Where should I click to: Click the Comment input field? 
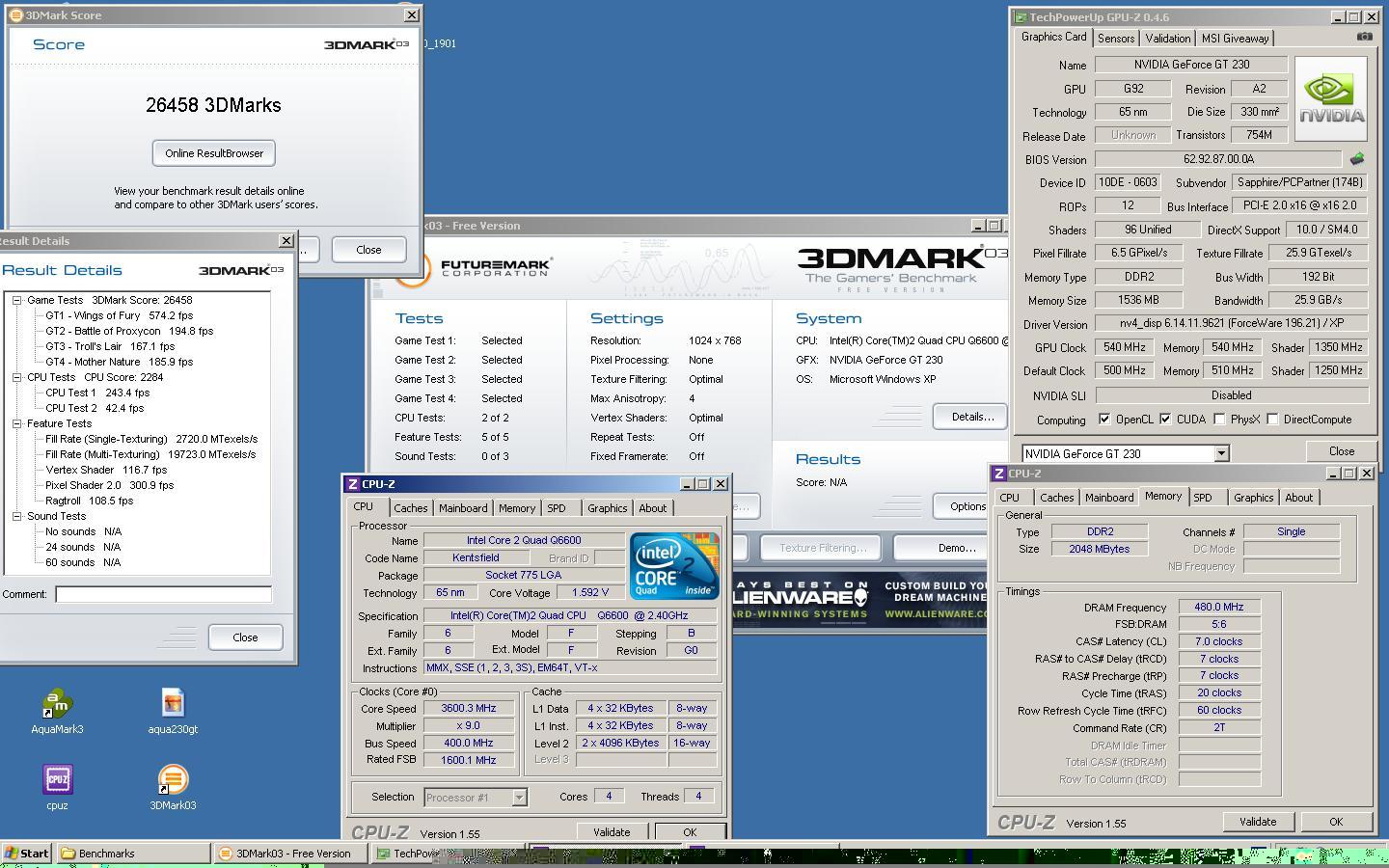(x=163, y=594)
